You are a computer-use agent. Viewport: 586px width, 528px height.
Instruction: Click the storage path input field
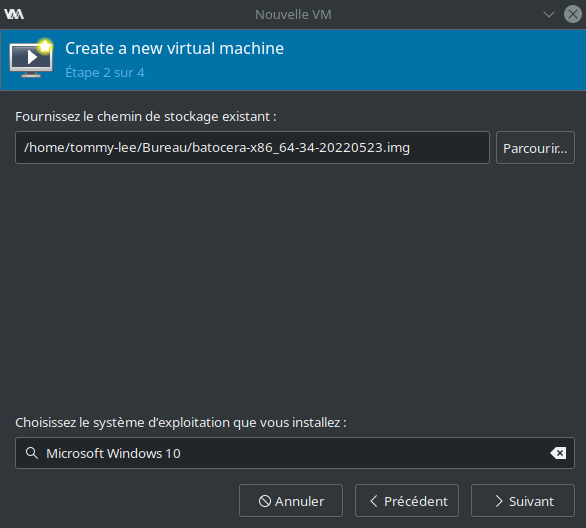click(252, 147)
